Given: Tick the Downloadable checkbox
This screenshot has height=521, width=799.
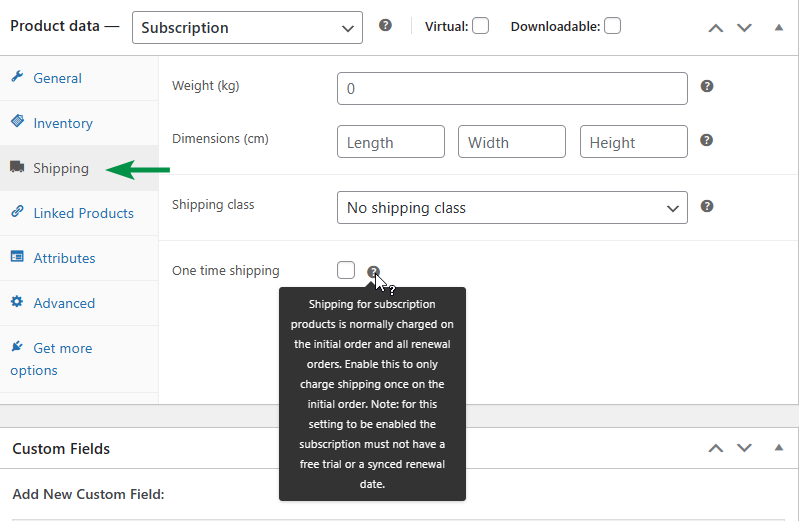Looking at the screenshot, I should click(x=612, y=26).
